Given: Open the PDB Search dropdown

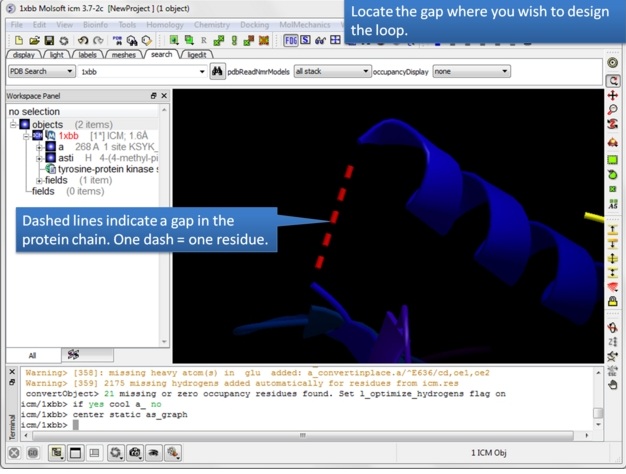Looking at the screenshot, I should [x=41, y=72].
